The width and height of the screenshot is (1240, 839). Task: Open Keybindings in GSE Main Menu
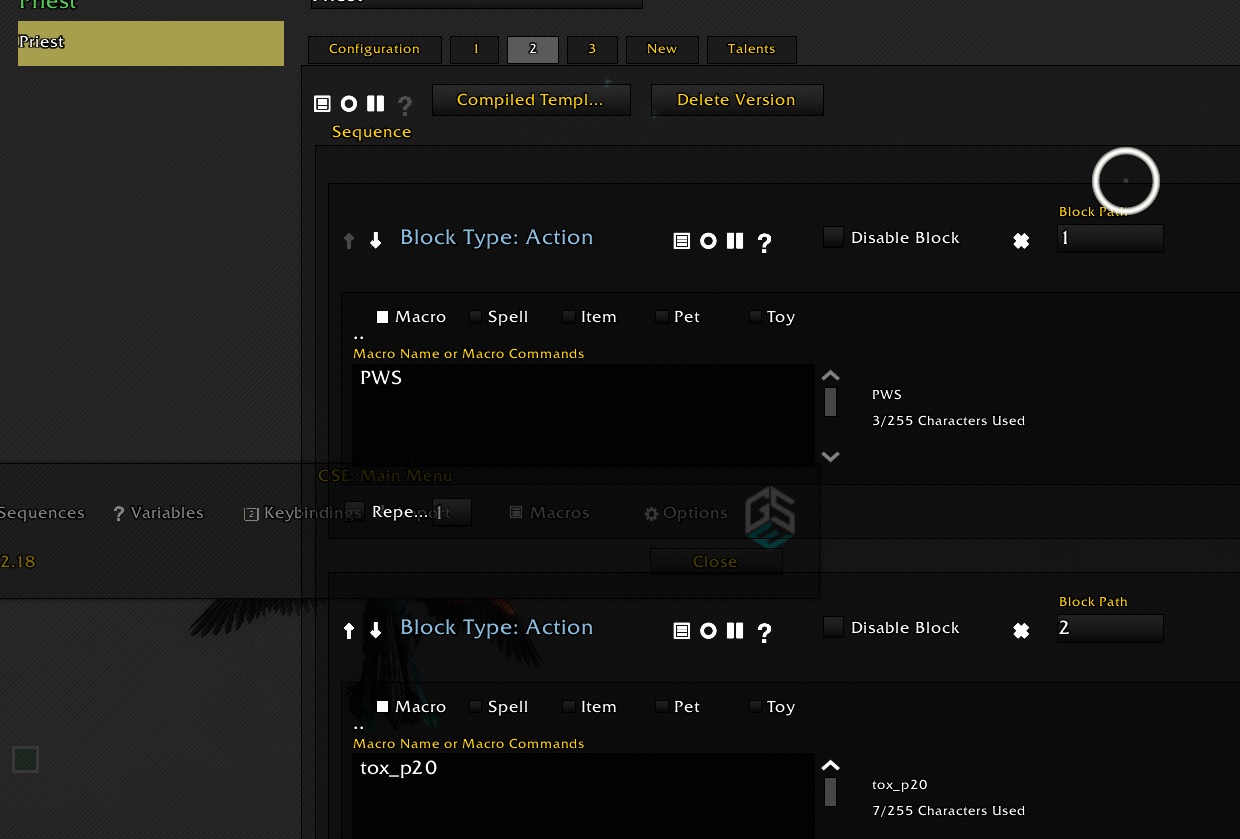coord(303,513)
